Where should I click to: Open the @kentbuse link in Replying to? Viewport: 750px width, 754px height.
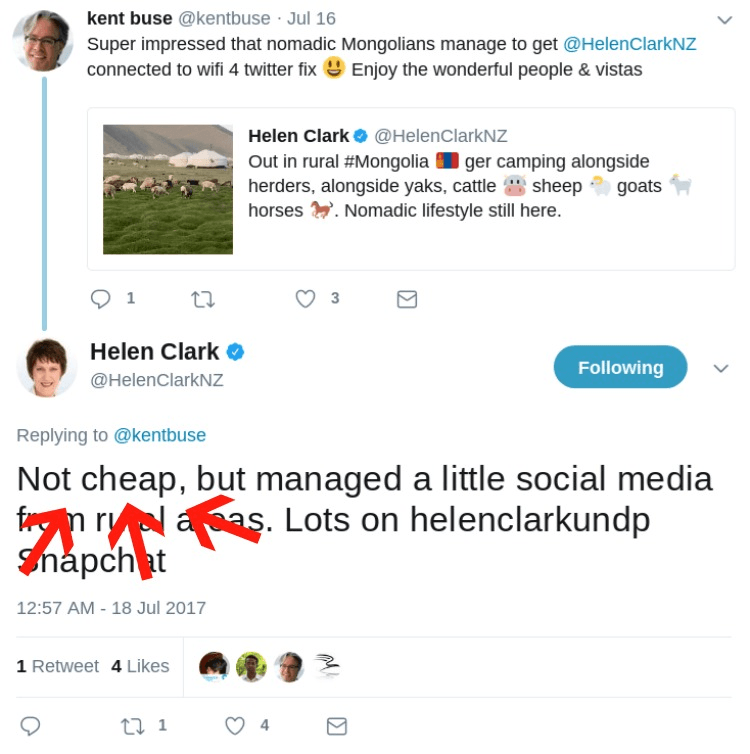160,435
